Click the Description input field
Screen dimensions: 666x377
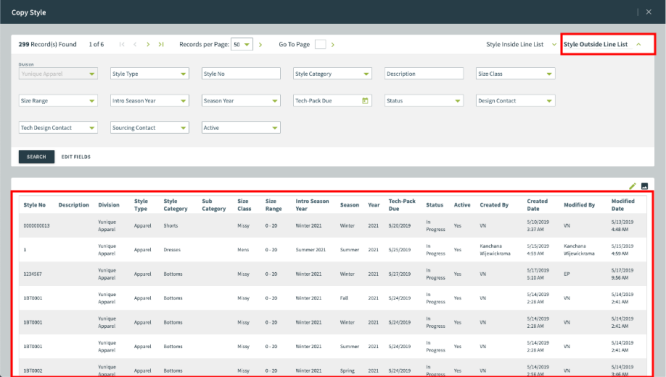tap(423, 73)
